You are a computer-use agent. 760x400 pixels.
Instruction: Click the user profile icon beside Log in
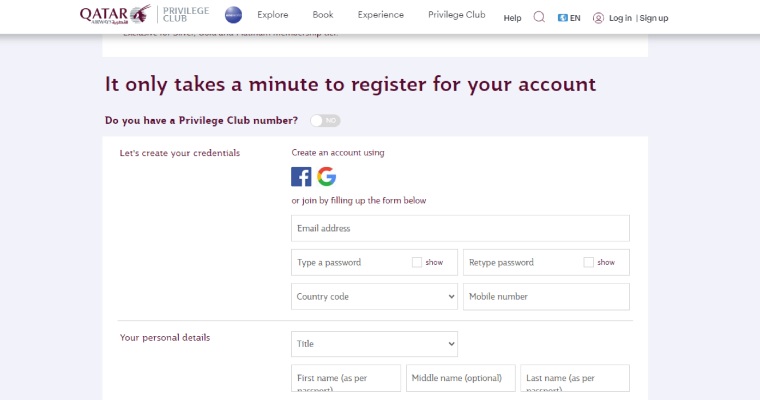[598, 18]
